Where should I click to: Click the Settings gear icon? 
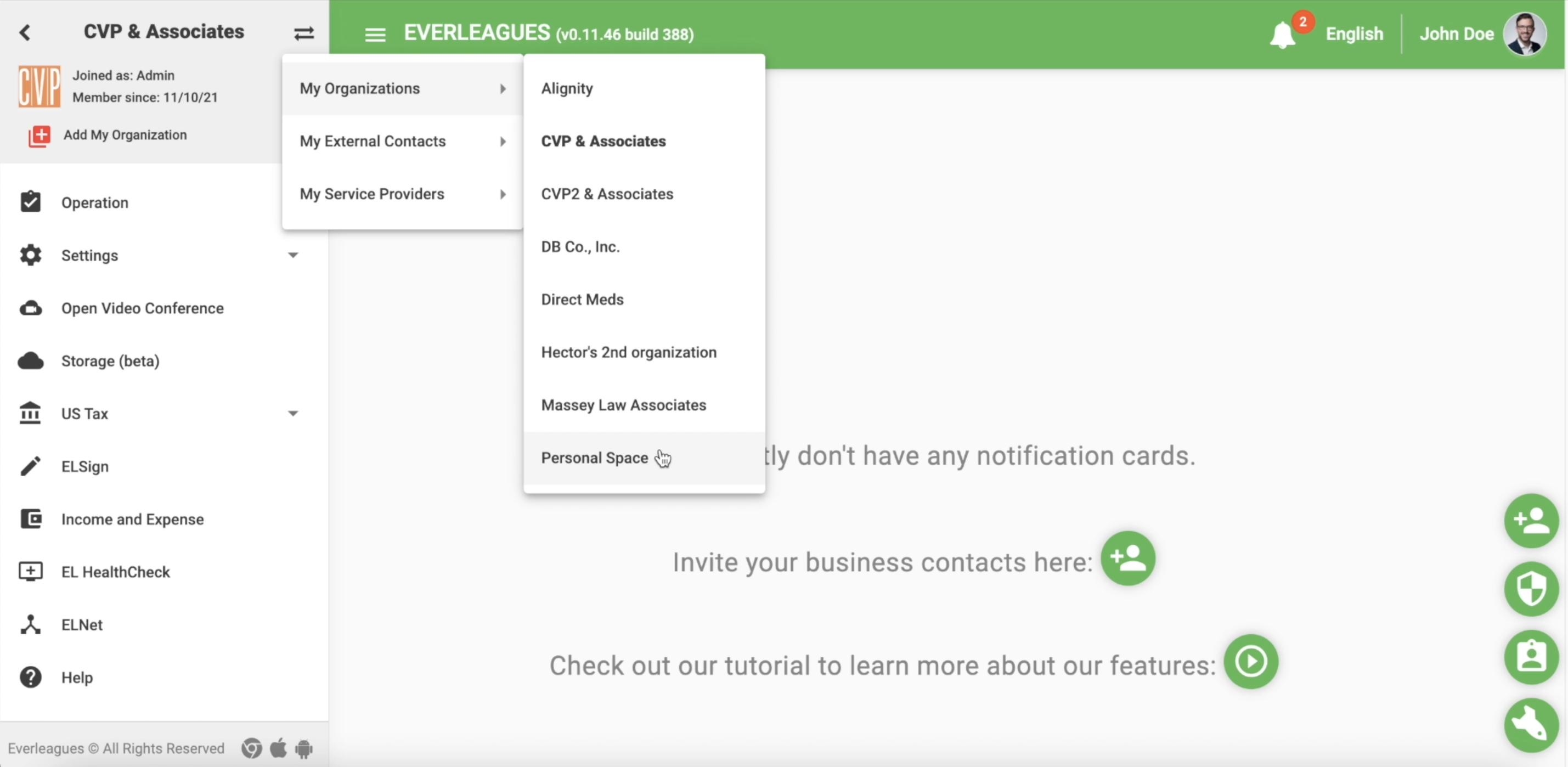click(30, 255)
